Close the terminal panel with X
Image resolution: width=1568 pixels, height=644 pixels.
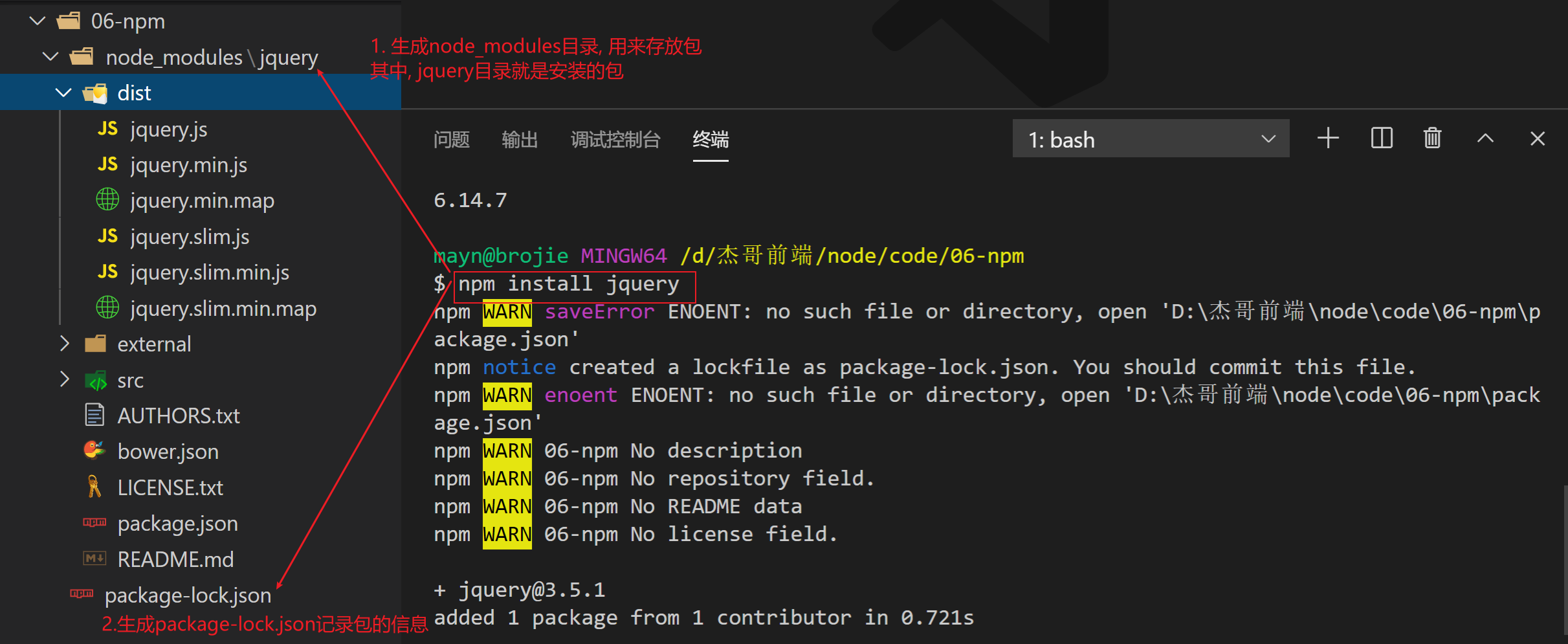coord(1538,139)
